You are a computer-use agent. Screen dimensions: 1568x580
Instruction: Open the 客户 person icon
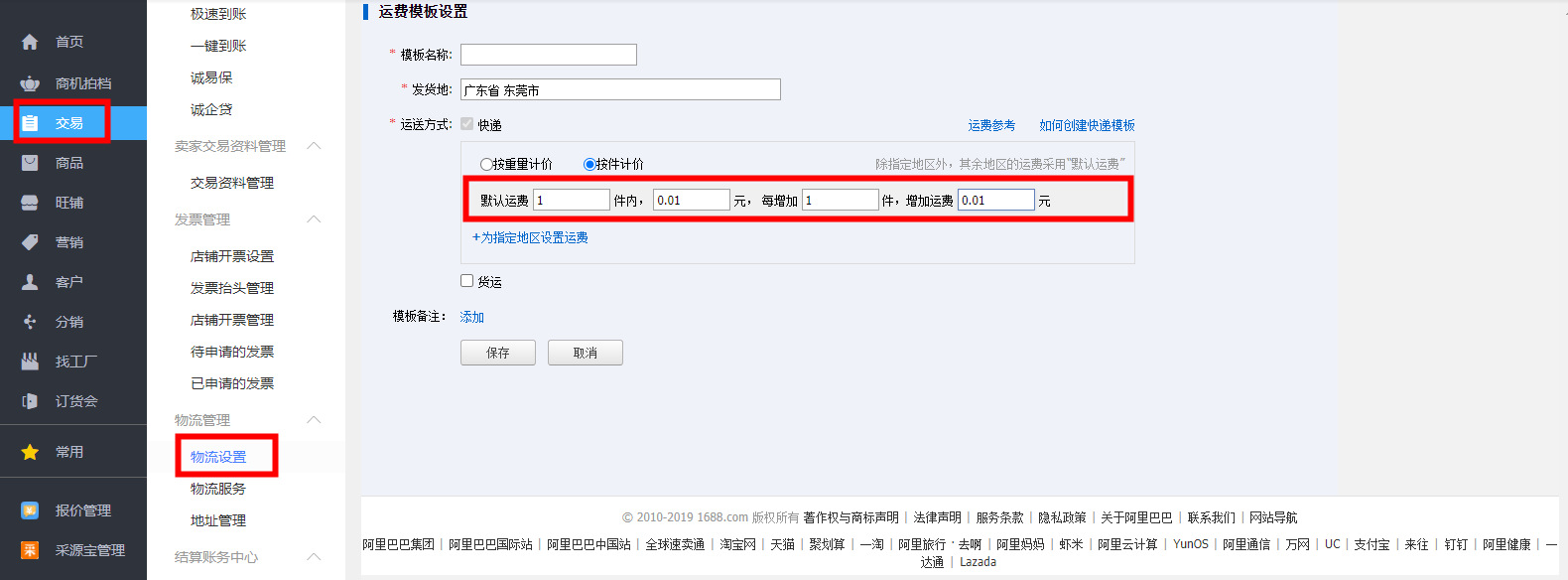point(30,282)
